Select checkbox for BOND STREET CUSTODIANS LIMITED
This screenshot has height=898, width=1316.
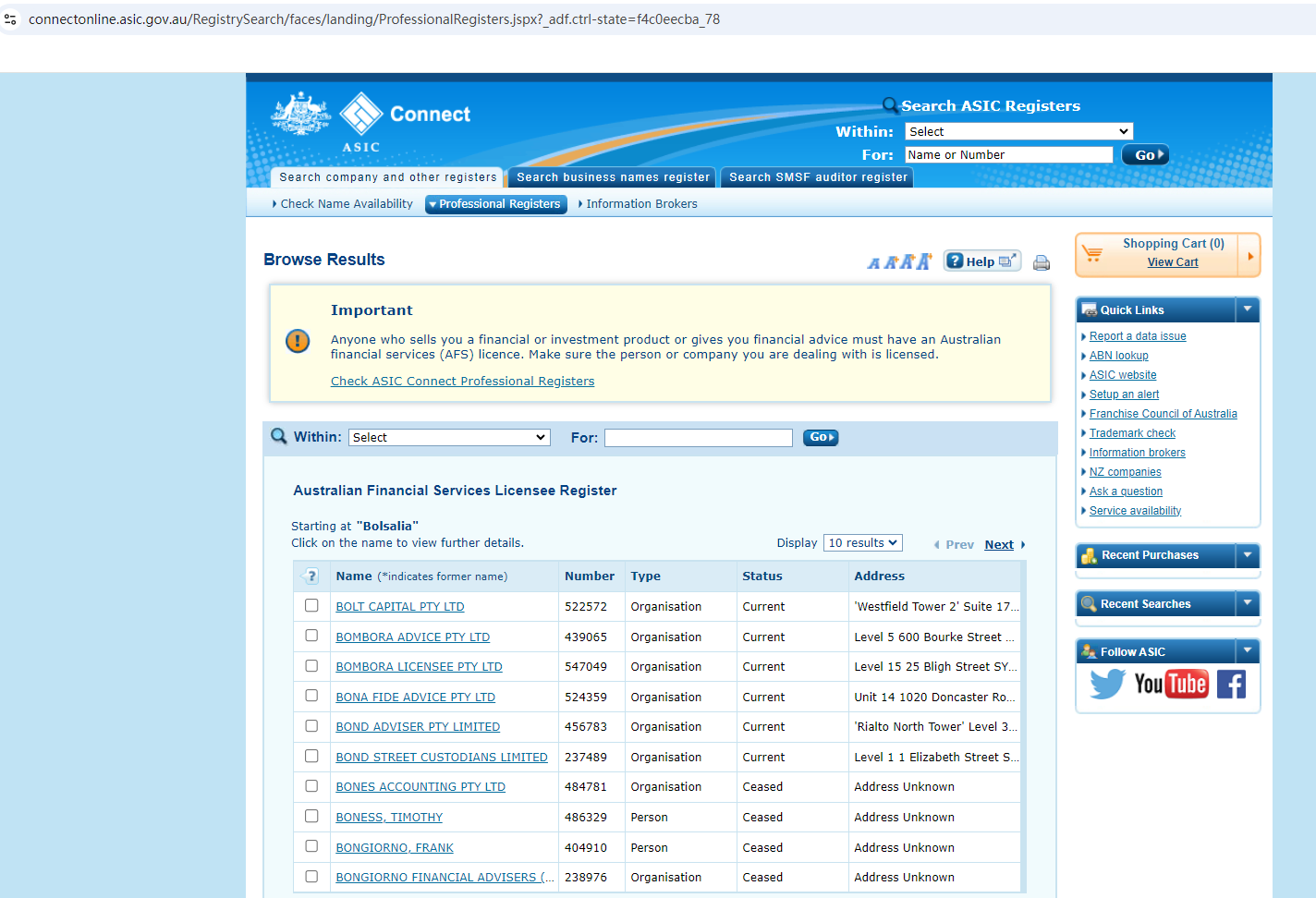(311, 756)
